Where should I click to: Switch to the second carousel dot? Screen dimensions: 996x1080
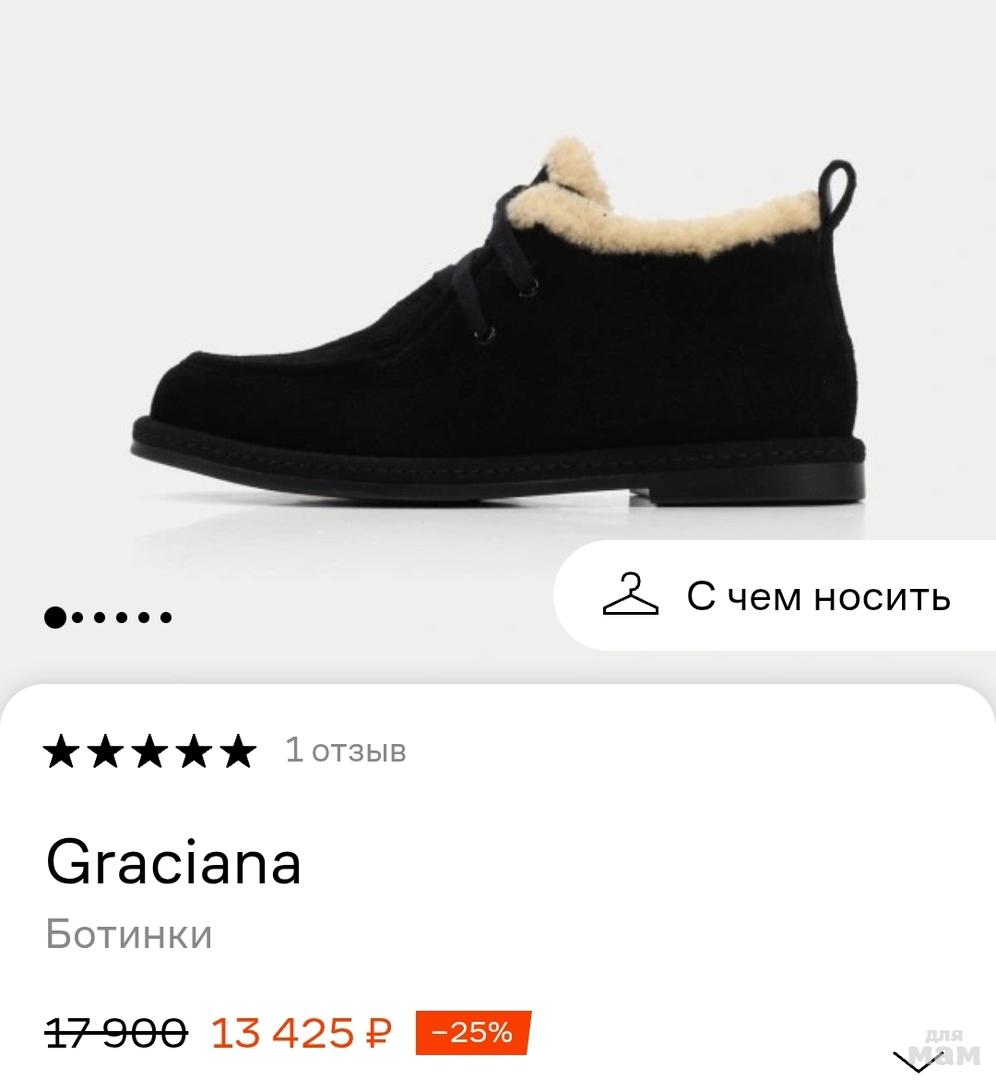tap(78, 617)
